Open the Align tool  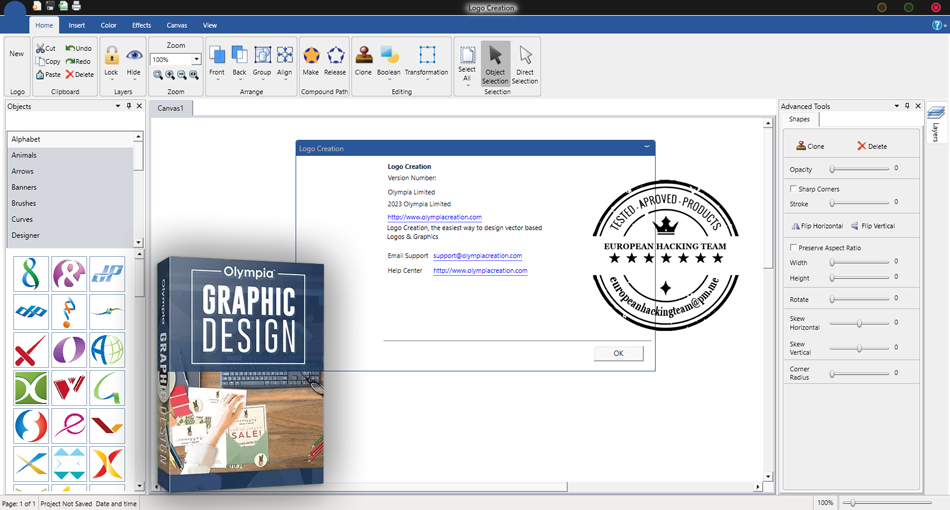pyautogui.click(x=285, y=62)
